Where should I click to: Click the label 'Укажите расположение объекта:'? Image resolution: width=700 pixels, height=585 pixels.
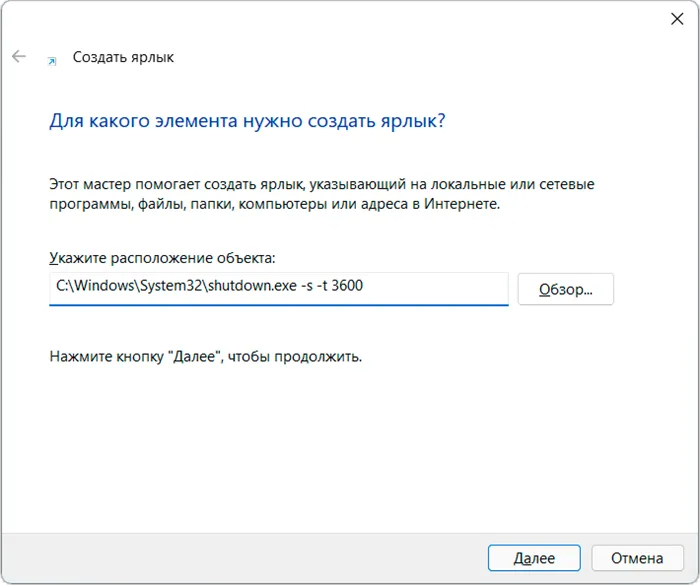tap(162, 258)
